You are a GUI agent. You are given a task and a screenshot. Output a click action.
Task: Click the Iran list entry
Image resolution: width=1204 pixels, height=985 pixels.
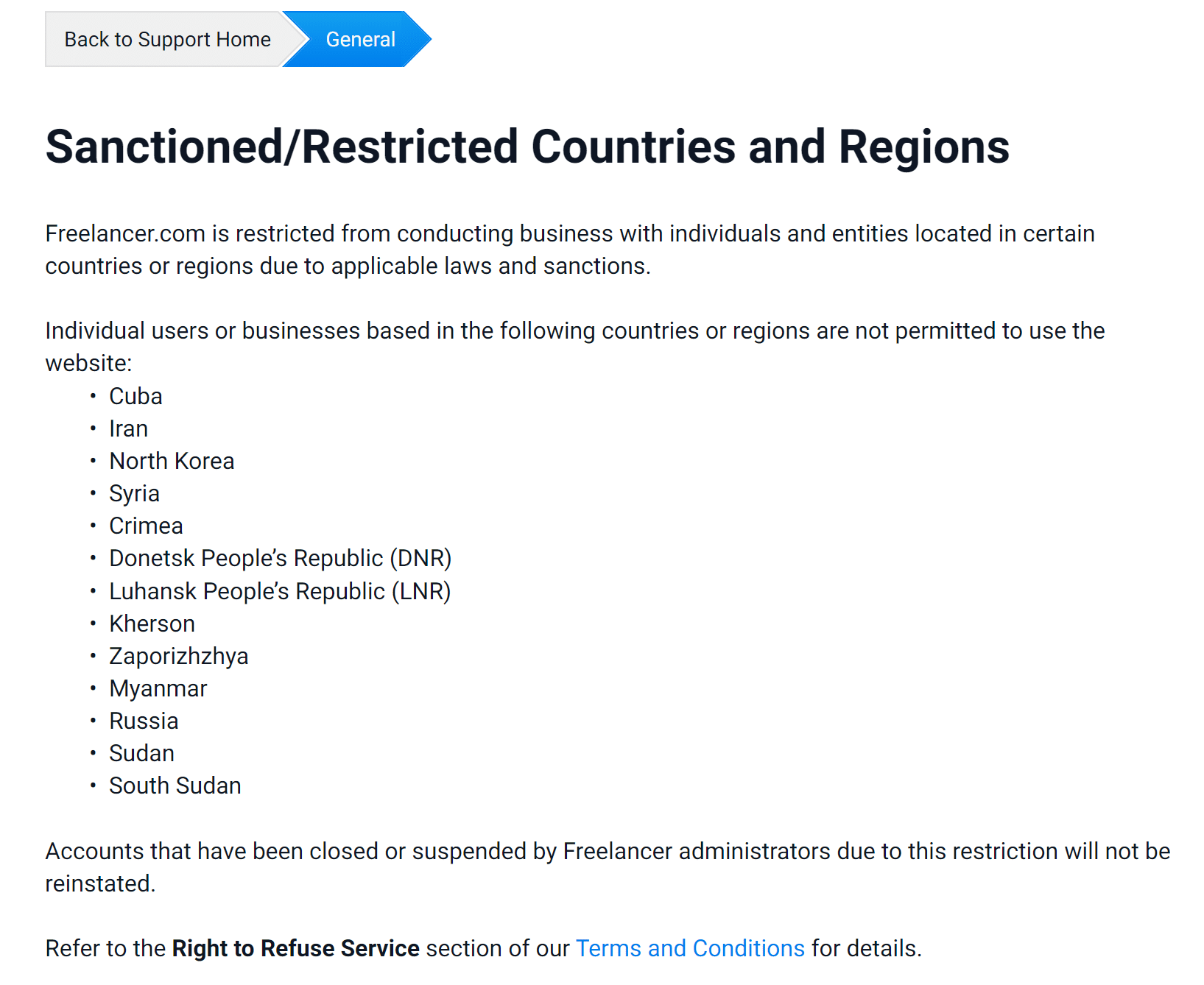coord(128,428)
